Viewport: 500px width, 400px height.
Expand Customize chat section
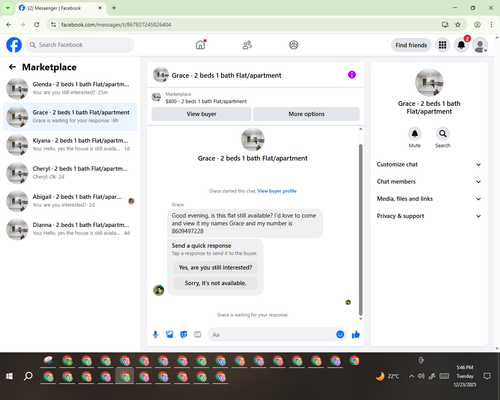pos(429,164)
